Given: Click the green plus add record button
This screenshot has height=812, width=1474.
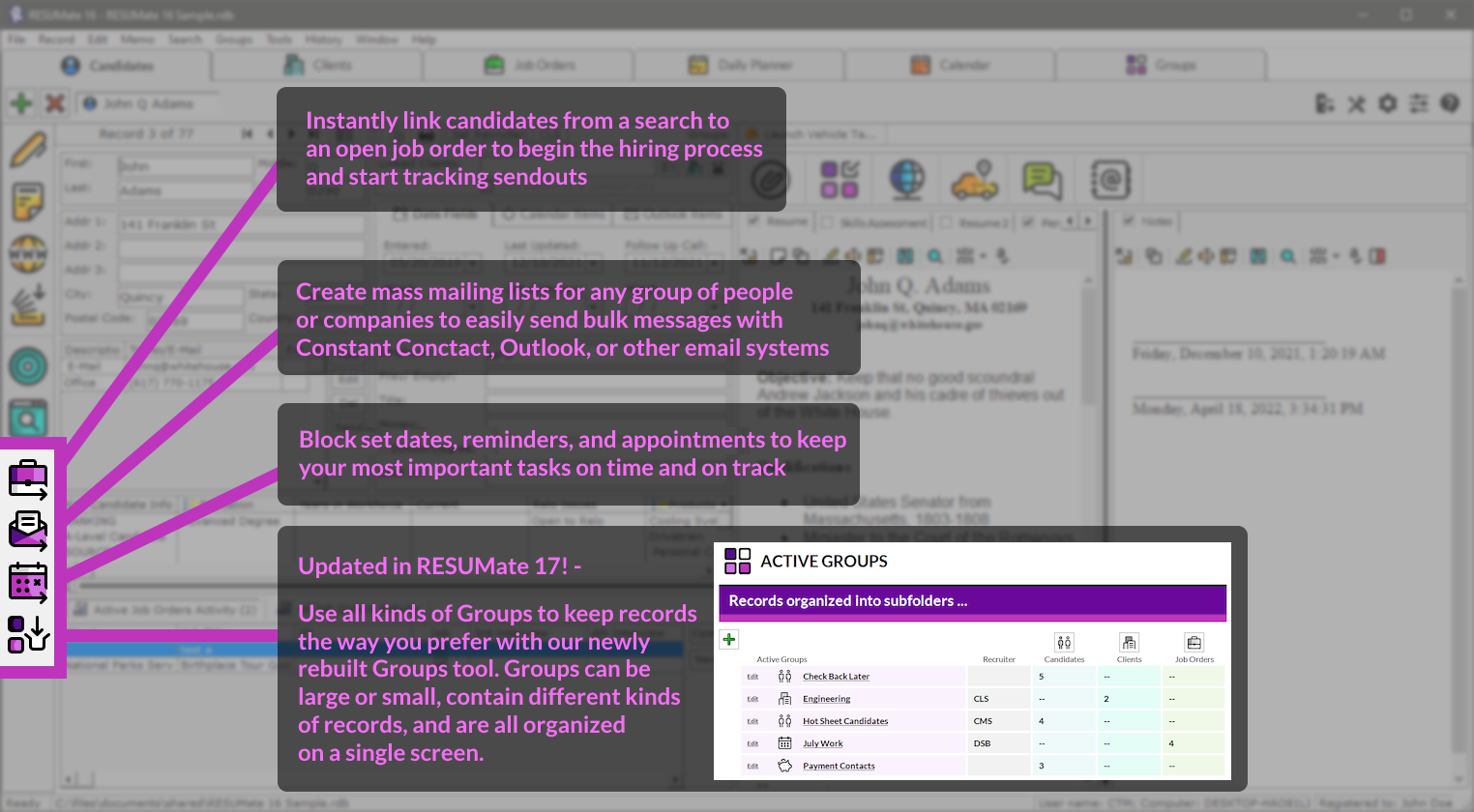Looking at the screenshot, I should (21, 102).
